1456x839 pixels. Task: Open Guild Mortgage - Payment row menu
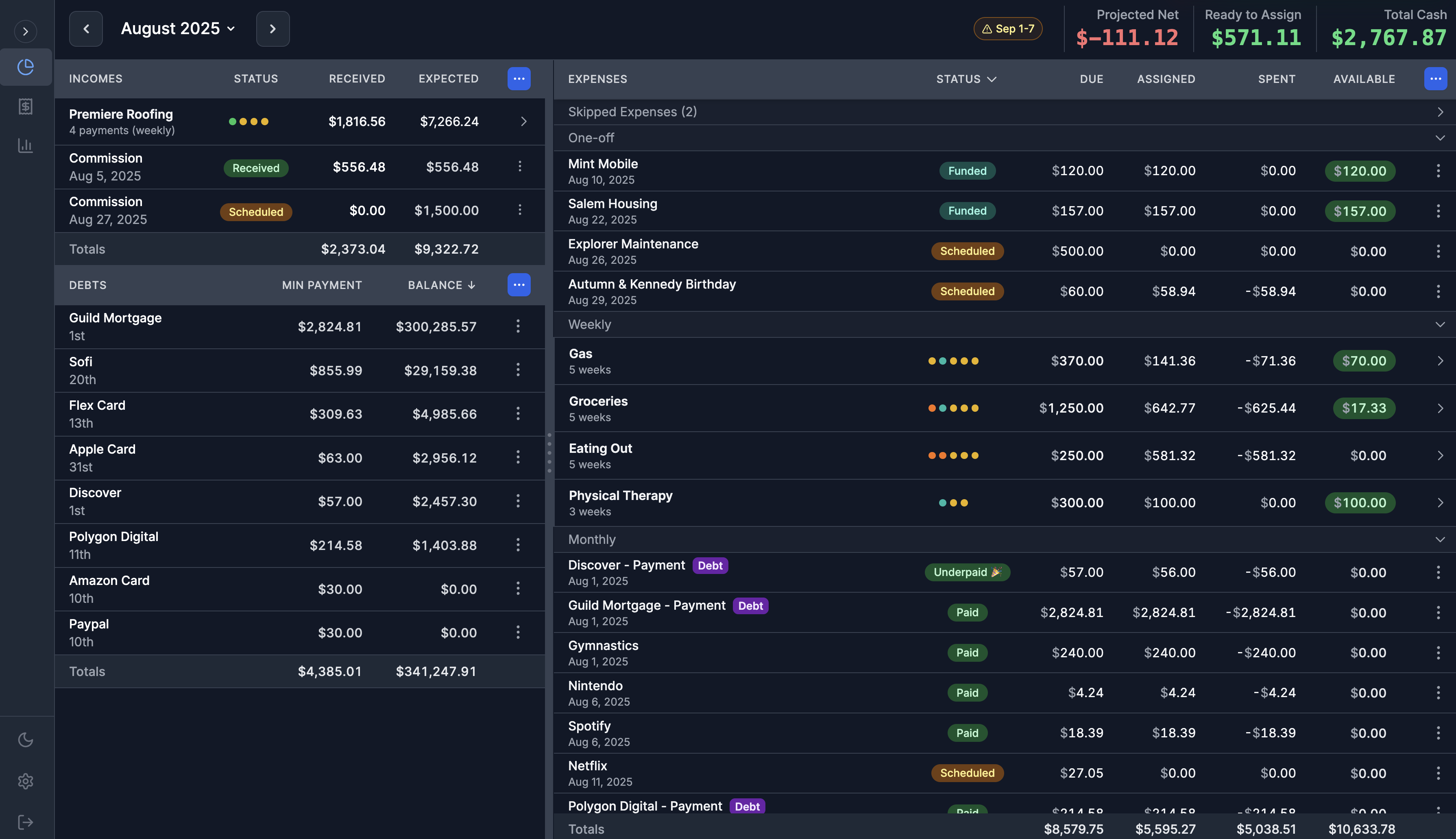[x=1438, y=613]
